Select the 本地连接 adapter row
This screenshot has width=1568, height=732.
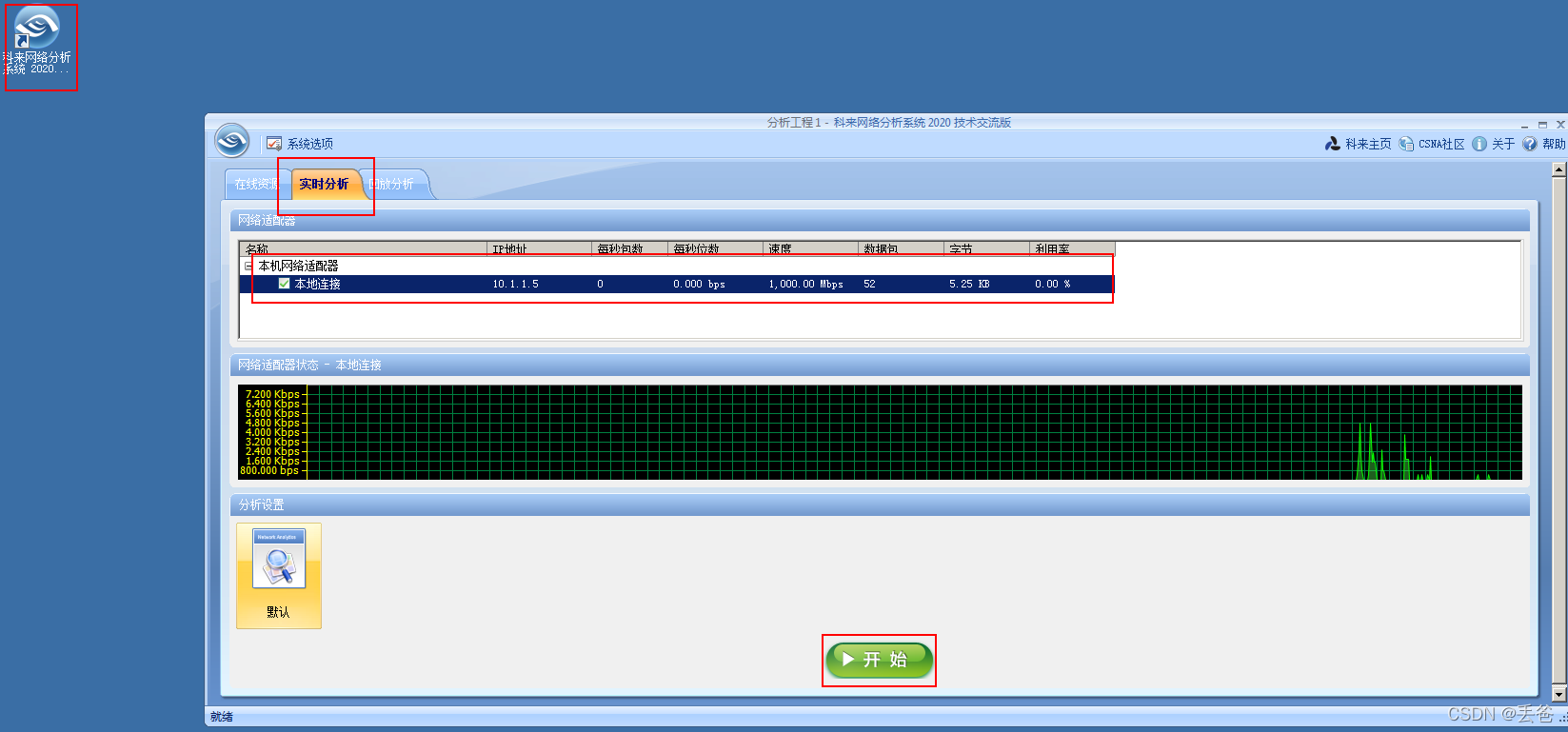point(676,284)
